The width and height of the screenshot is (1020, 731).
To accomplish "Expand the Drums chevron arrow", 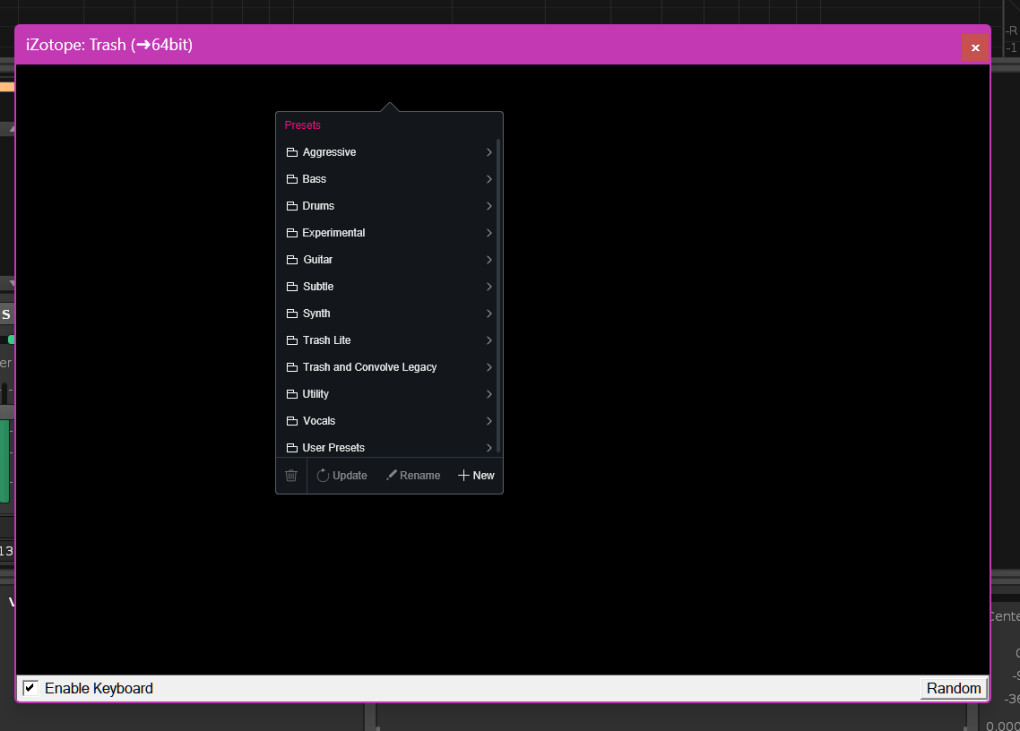I will pyautogui.click(x=489, y=206).
